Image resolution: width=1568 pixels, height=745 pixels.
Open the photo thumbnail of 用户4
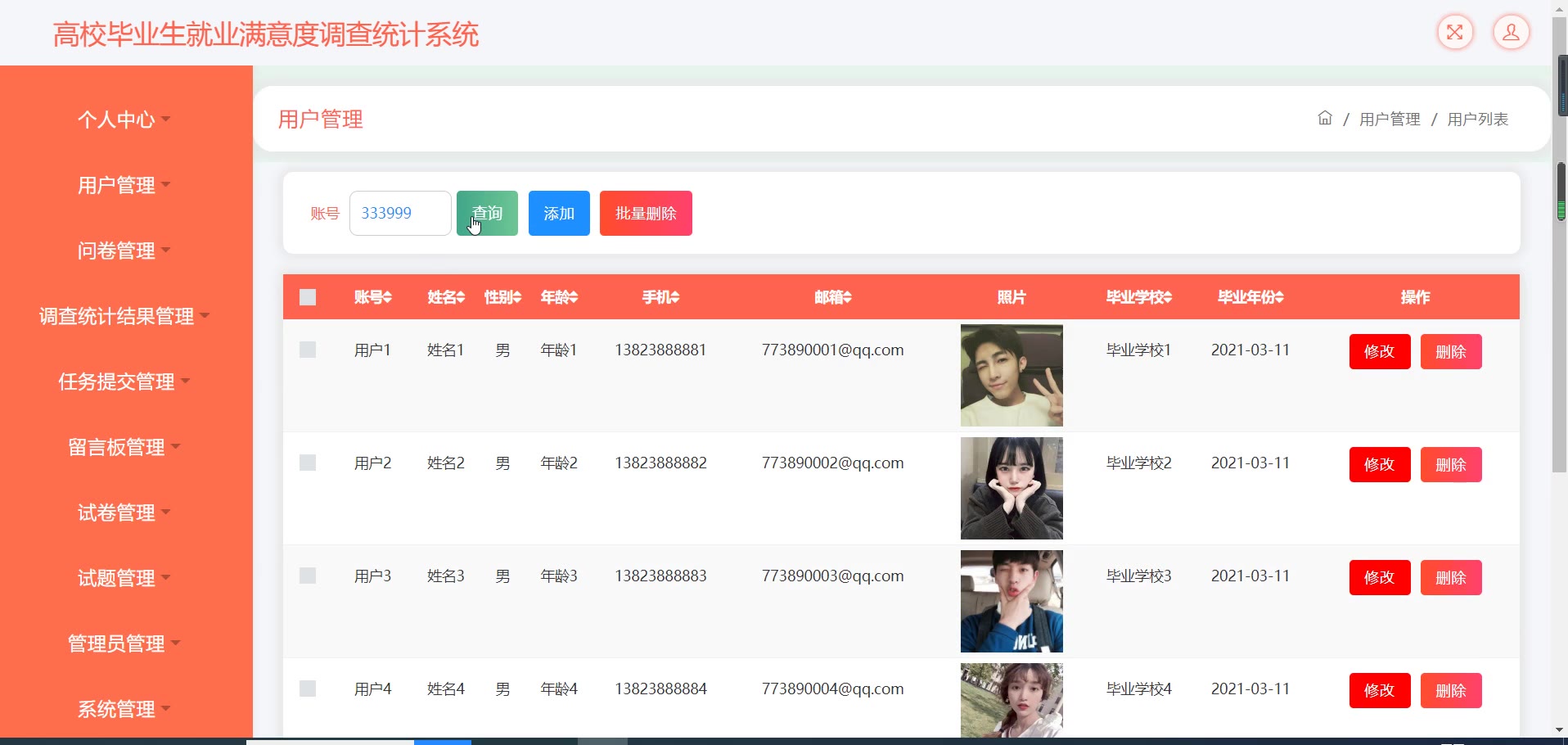point(1012,700)
